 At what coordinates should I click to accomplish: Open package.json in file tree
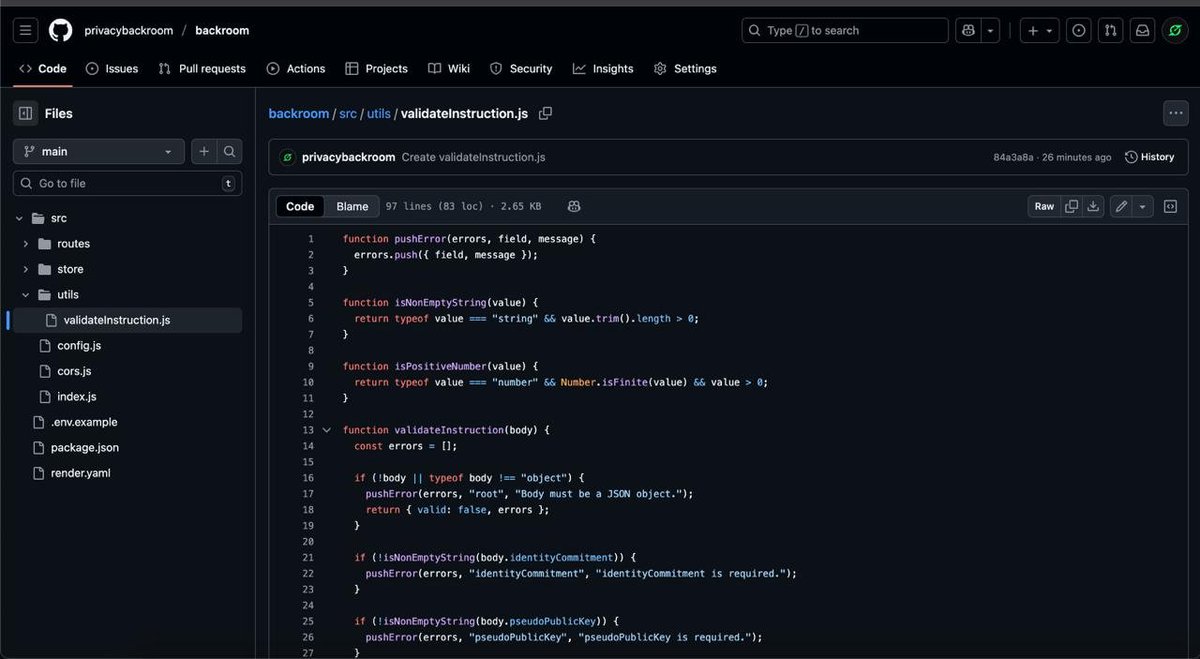click(x=85, y=448)
